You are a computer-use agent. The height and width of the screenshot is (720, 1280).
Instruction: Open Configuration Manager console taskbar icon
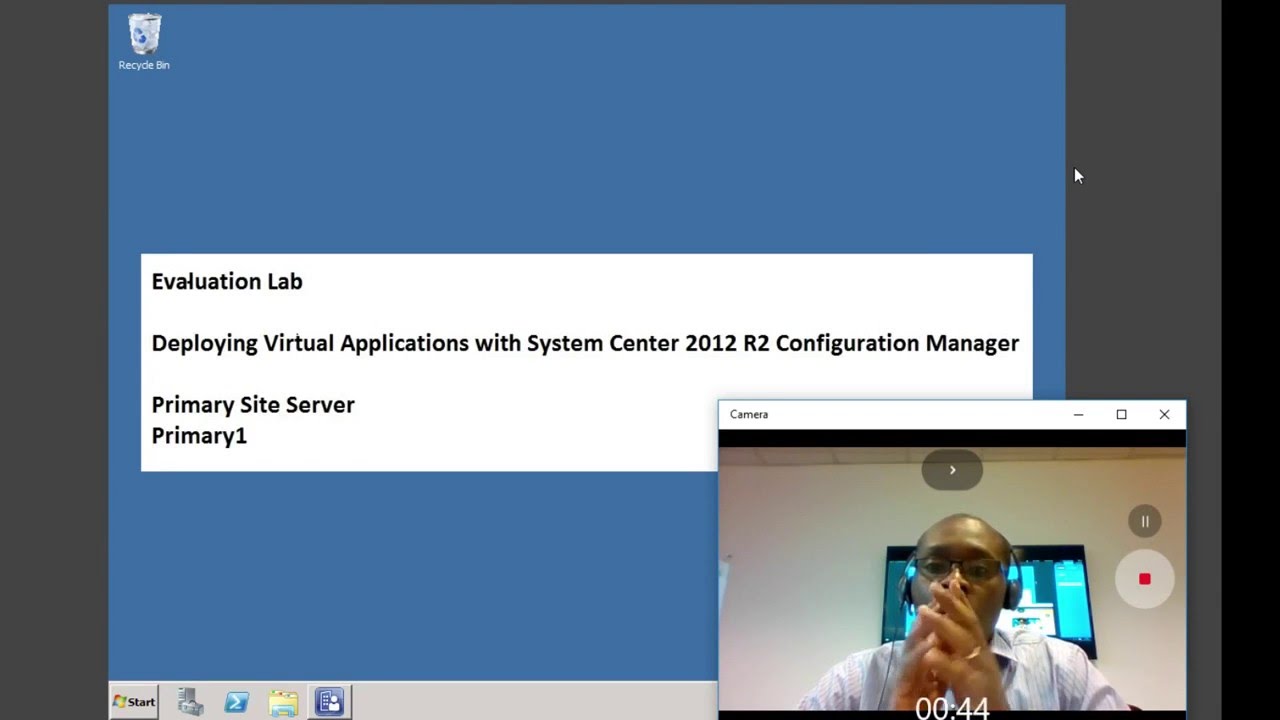coord(330,702)
